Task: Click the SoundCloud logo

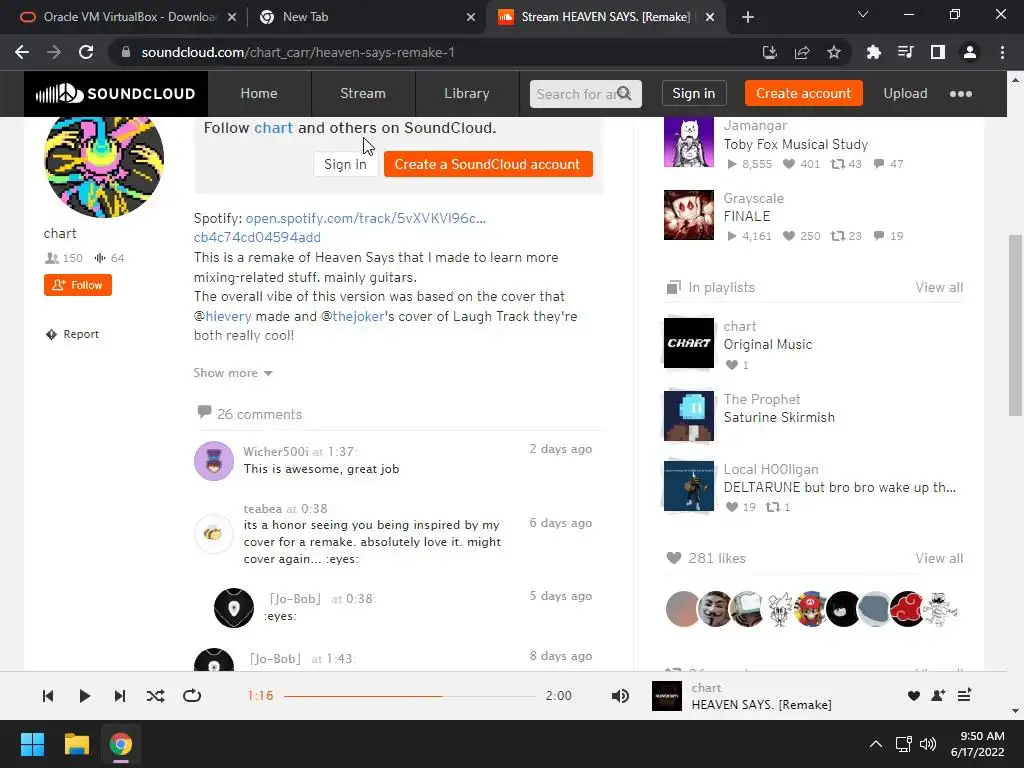Action: [116, 93]
